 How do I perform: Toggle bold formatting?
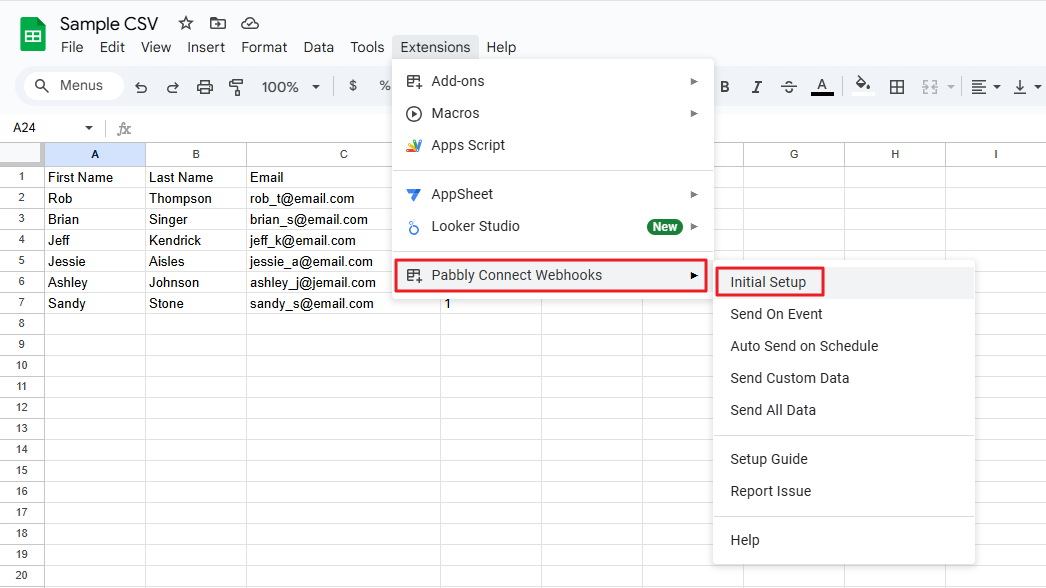tap(725, 87)
